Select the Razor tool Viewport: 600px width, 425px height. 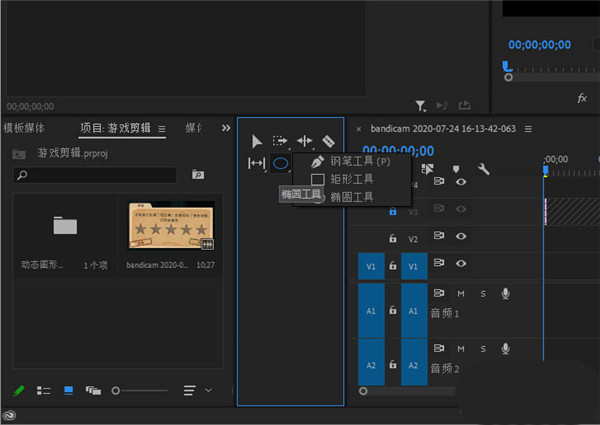(329, 141)
